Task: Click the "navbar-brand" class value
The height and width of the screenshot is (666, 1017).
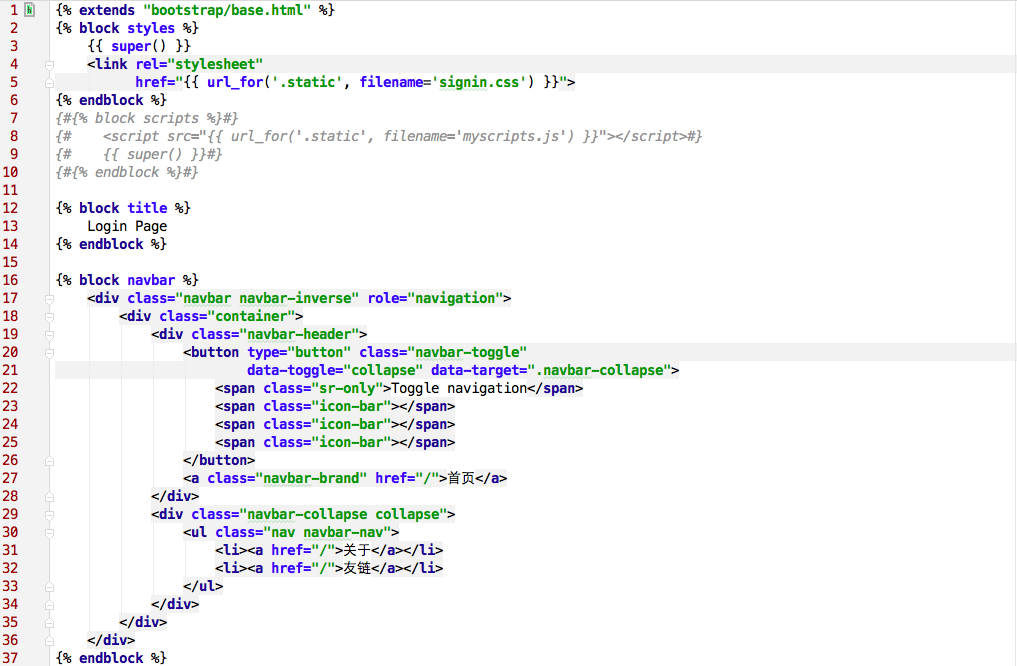Action: tap(311, 479)
